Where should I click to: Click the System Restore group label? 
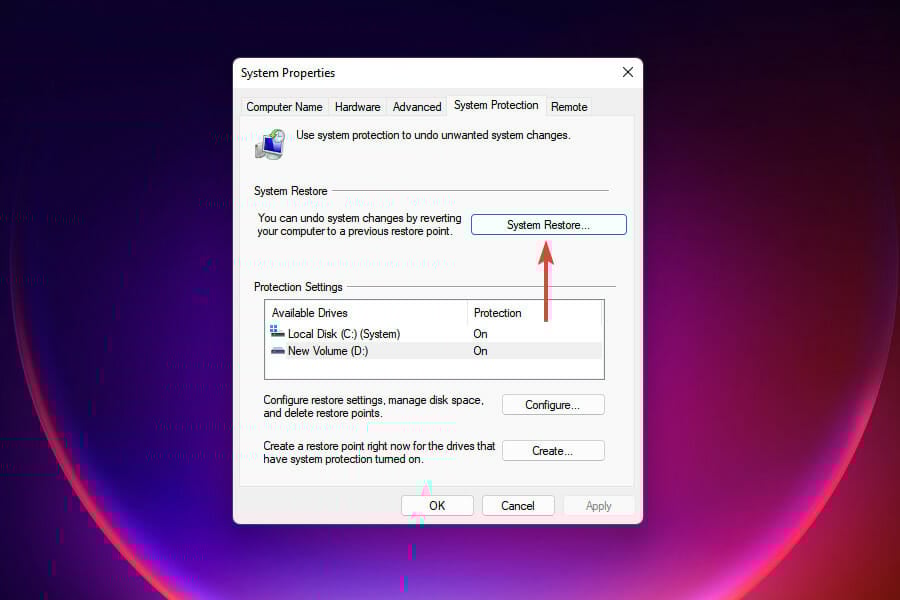pyautogui.click(x=290, y=191)
